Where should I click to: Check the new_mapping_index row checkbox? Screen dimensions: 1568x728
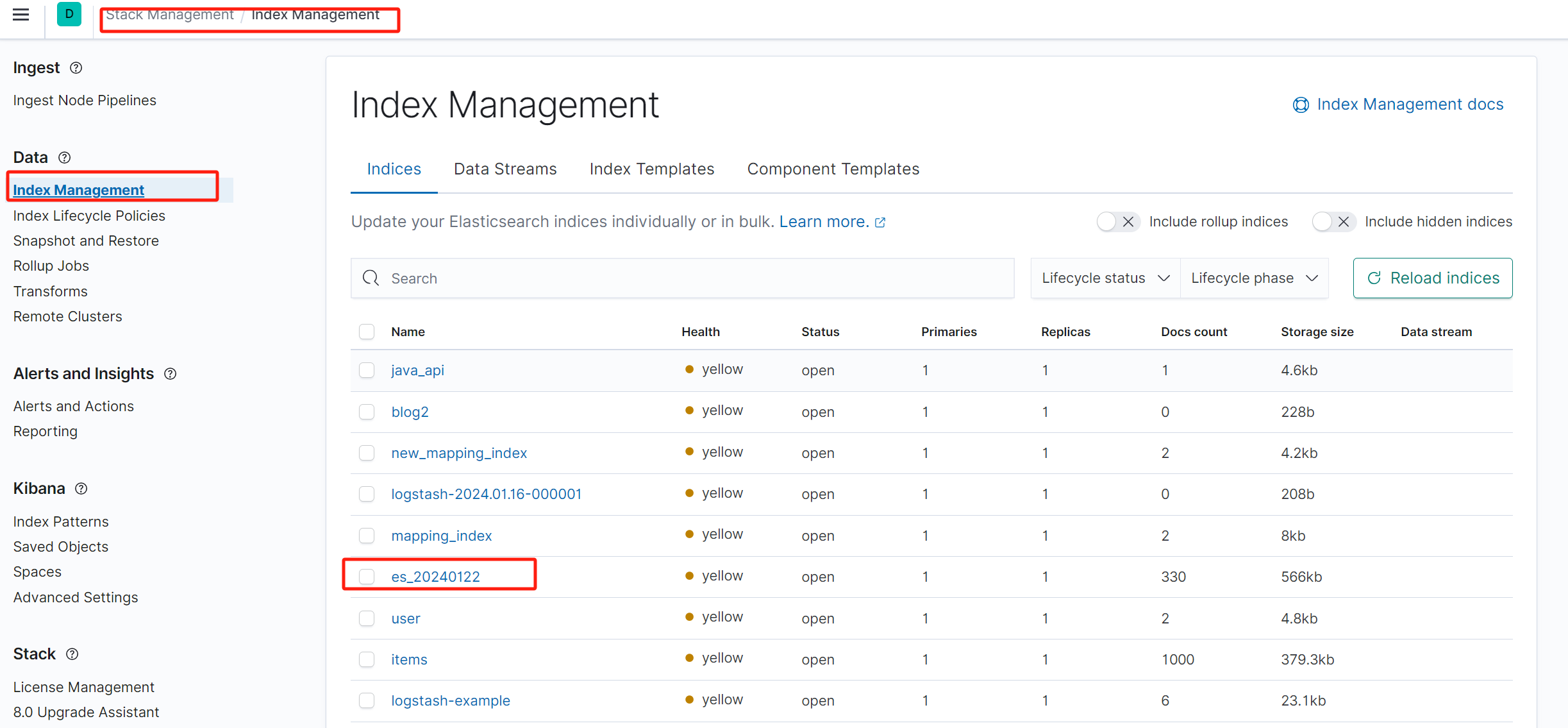(x=367, y=453)
